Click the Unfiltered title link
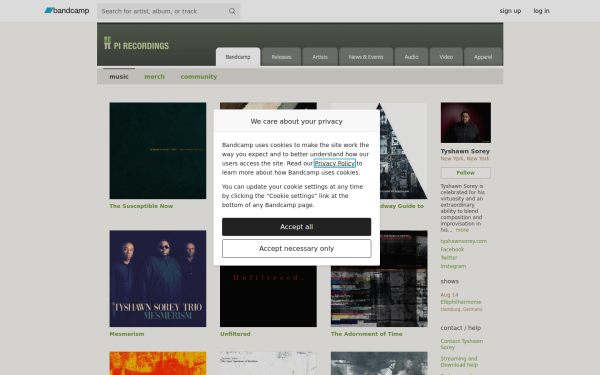The width and height of the screenshot is (600, 375). 235,334
